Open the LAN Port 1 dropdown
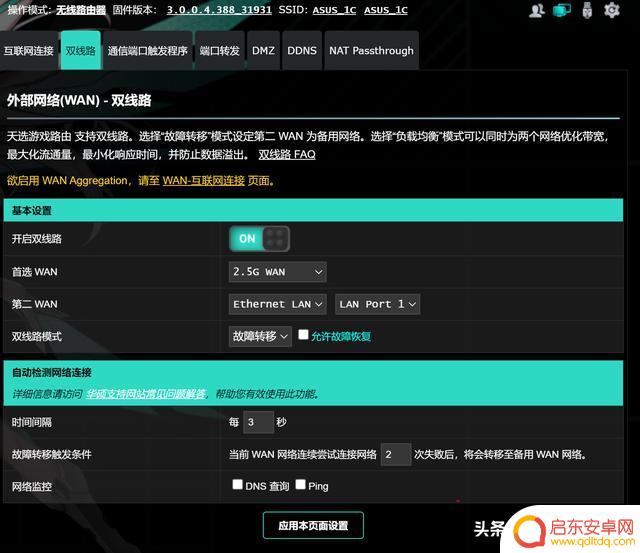Screen dimensions: 640x553 pos(378,304)
